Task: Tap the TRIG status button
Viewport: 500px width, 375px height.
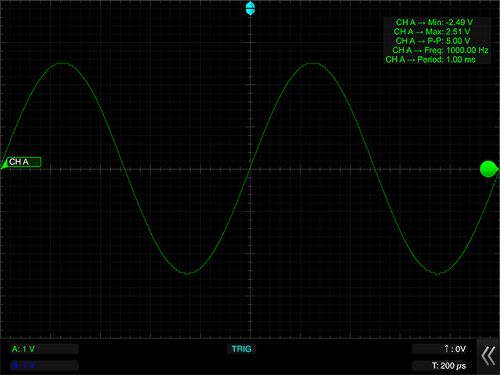Action: [x=241, y=349]
